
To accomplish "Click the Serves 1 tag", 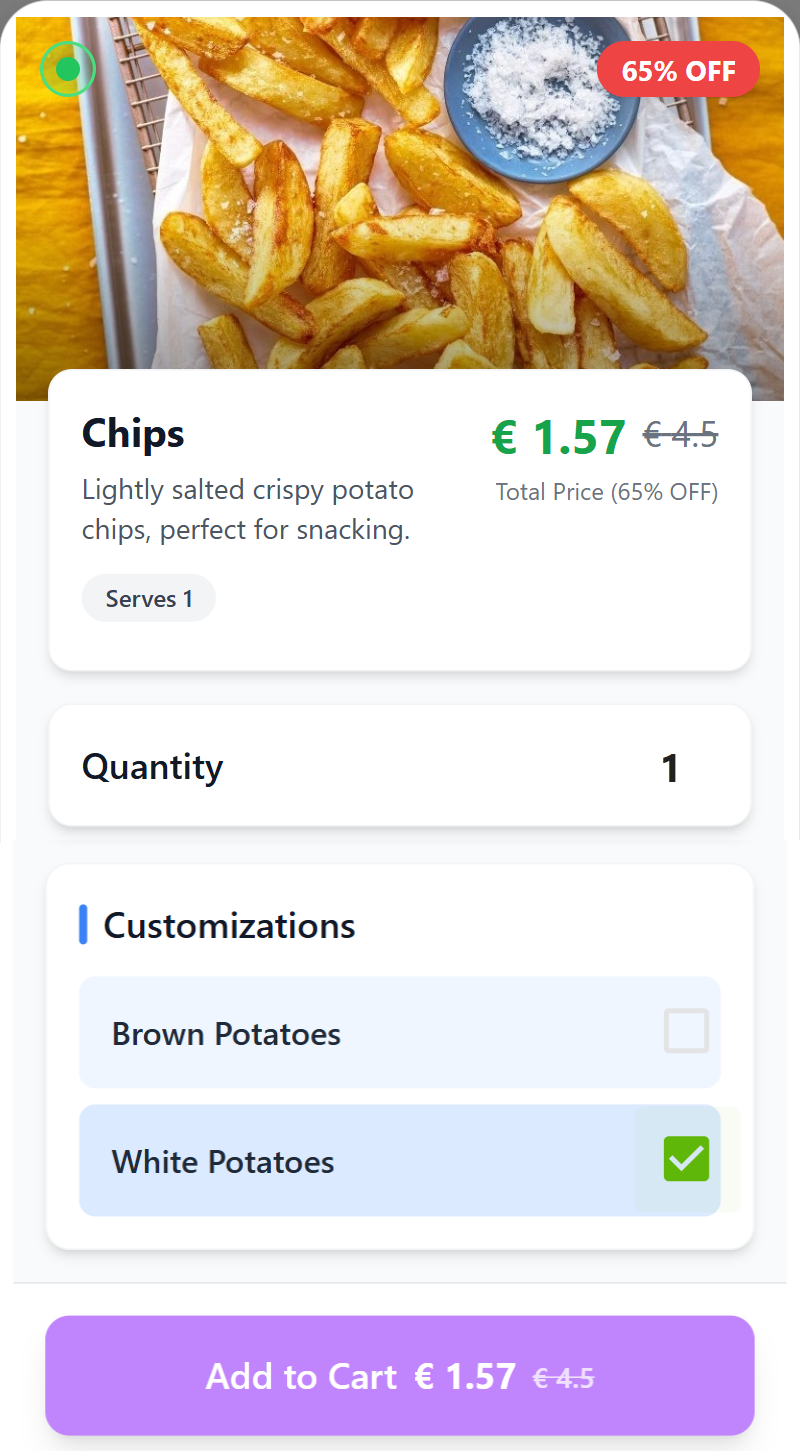I will (149, 599).
